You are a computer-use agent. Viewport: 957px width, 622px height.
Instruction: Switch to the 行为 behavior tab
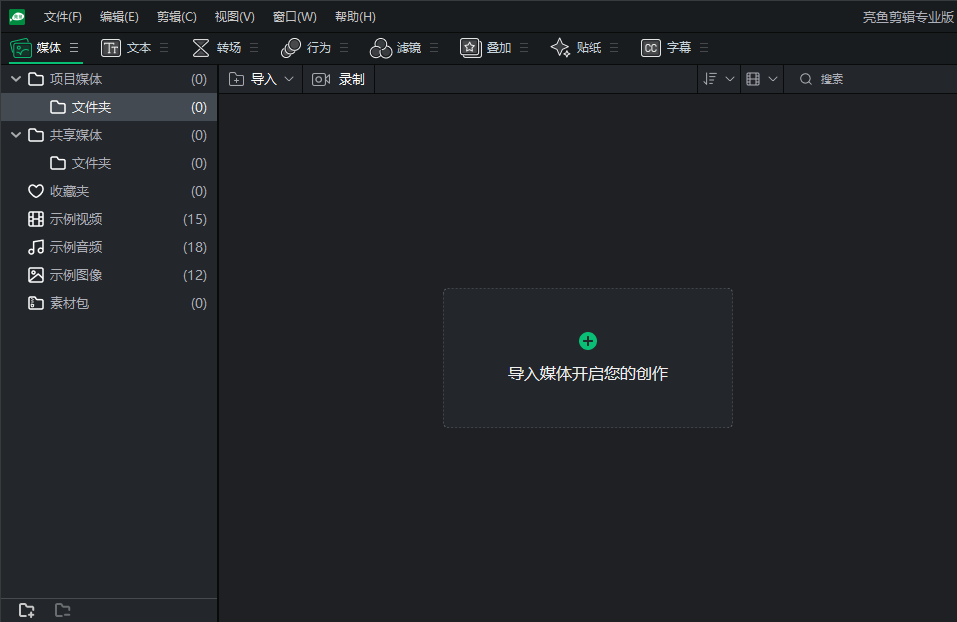click(306, 48)
